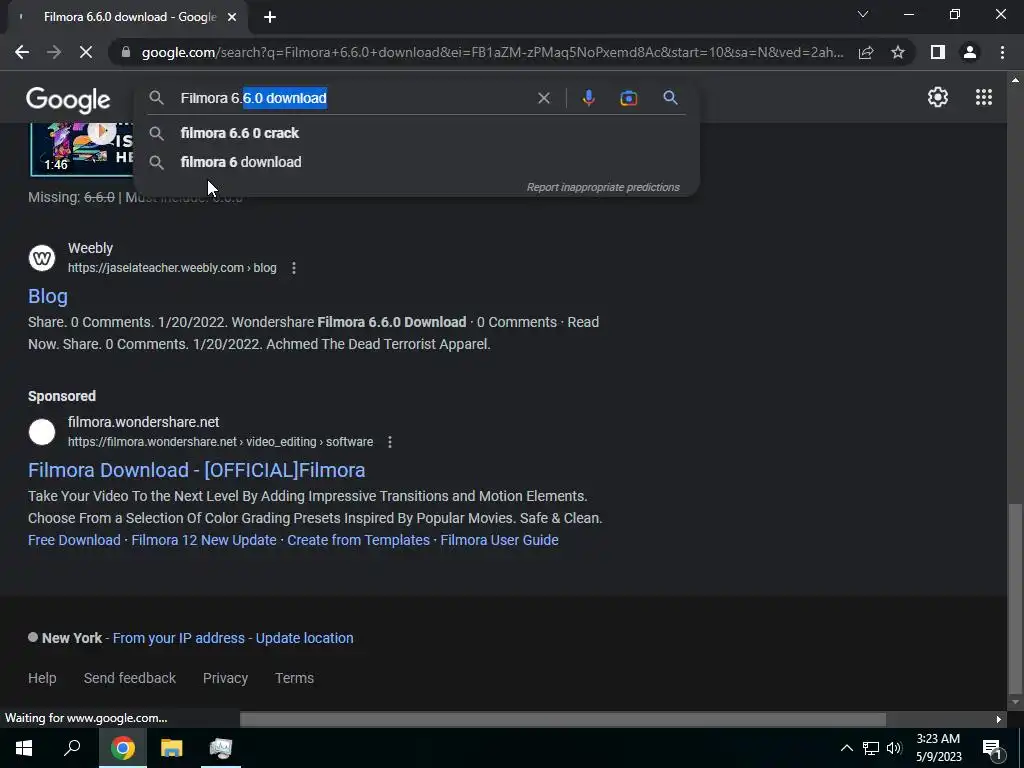Screen dimensions: 1024x768
Task: Open notification center icon
Action: 991,749
